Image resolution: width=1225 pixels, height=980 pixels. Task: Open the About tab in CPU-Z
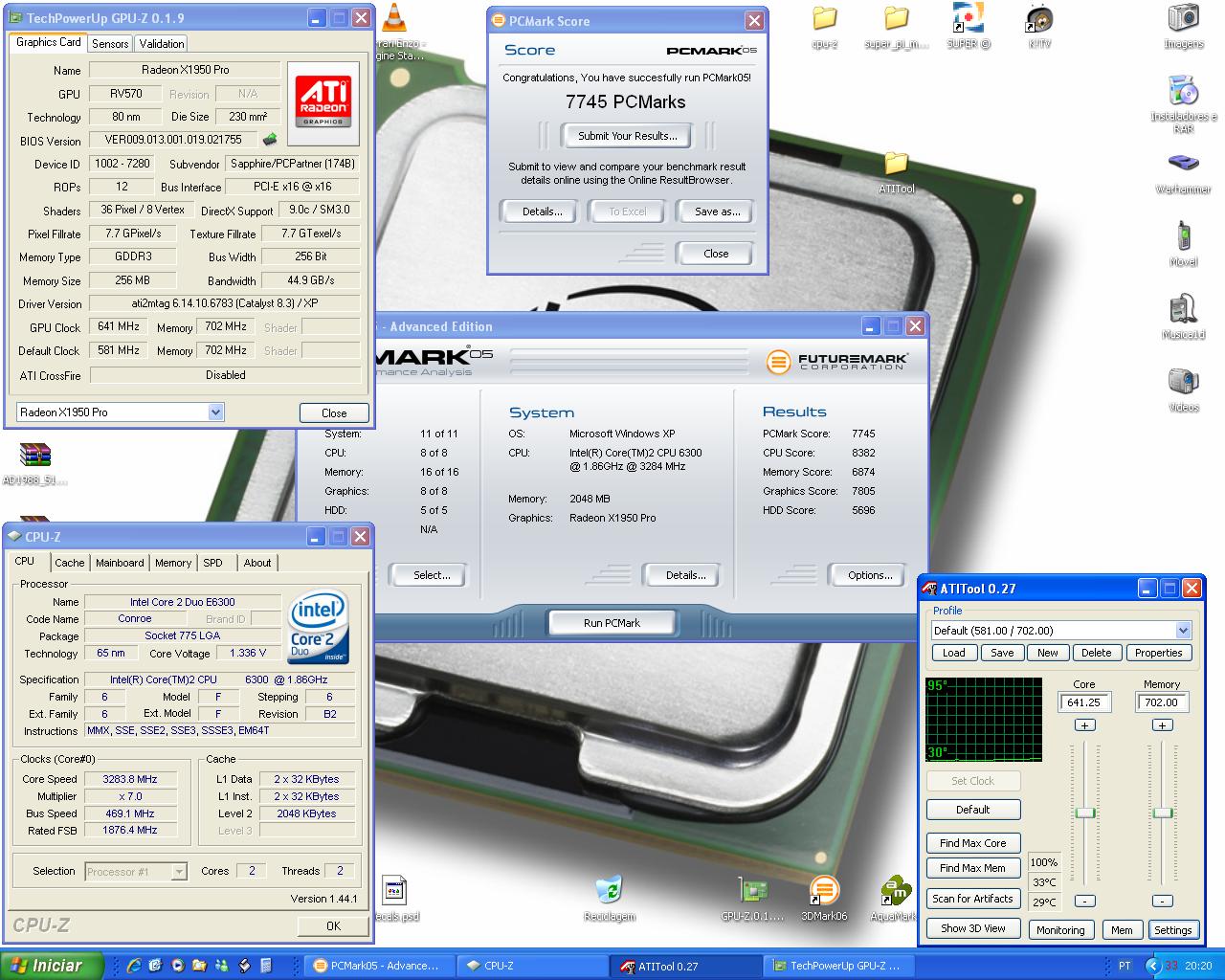pos(257,563)
